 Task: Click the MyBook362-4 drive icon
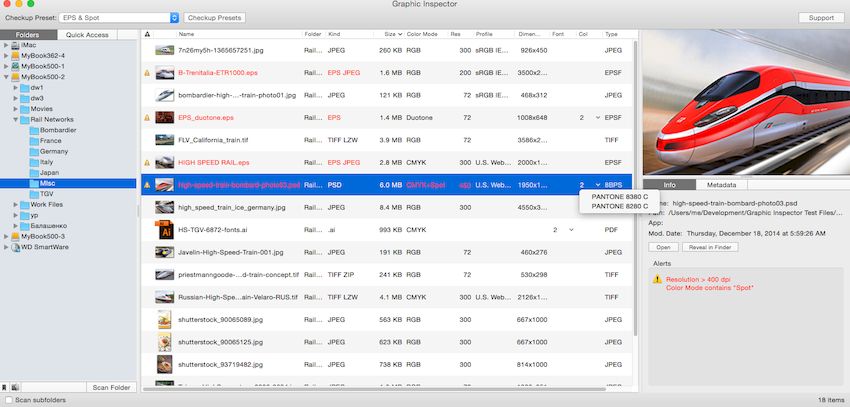(15, 56)
